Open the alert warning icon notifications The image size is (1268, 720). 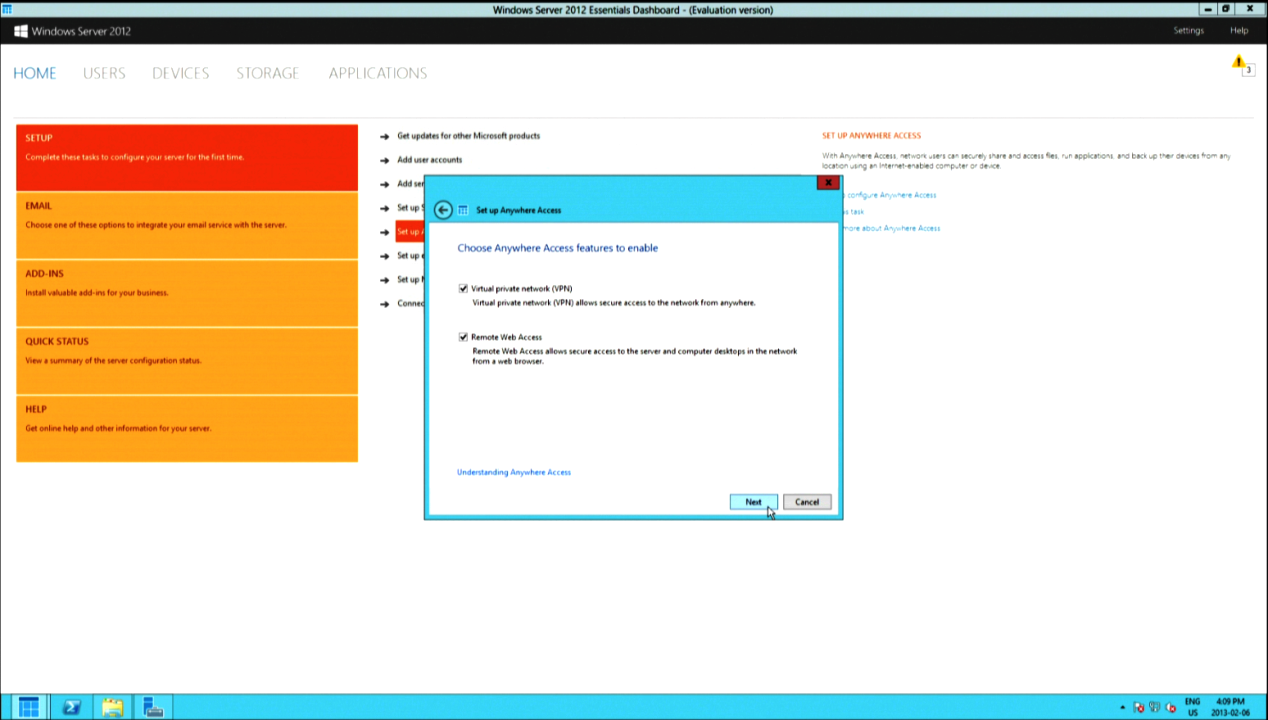(x=1239, y=64)
